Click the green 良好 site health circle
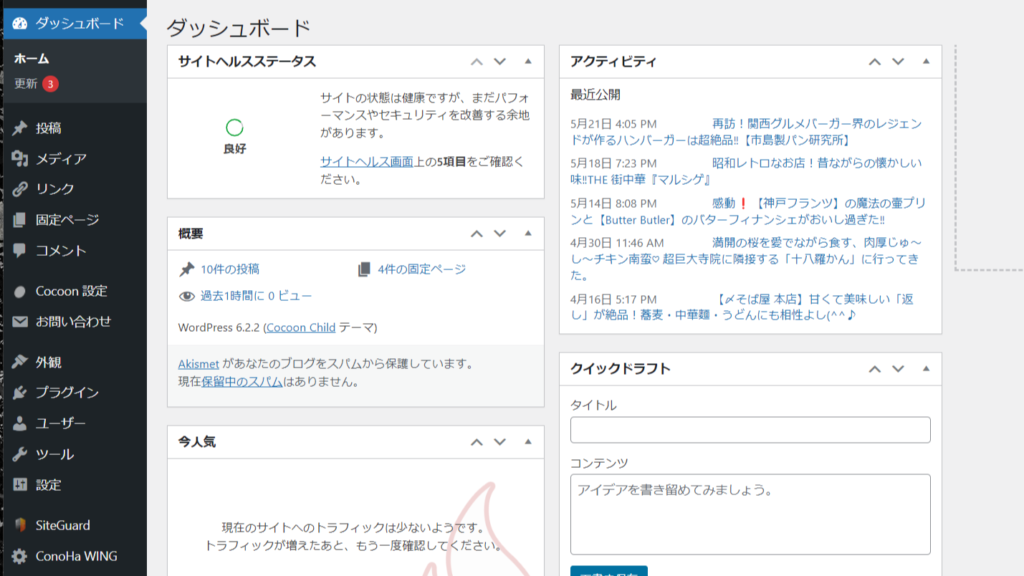The image size is (1024, 576). [x=234, y=127]
